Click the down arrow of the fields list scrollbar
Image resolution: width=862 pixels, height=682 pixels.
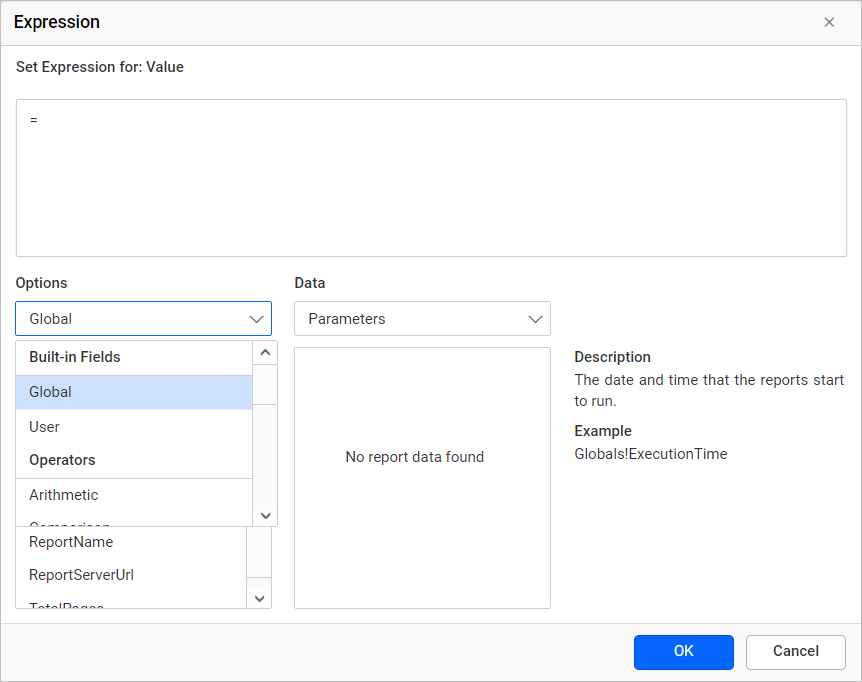click(x=259, y=598)
